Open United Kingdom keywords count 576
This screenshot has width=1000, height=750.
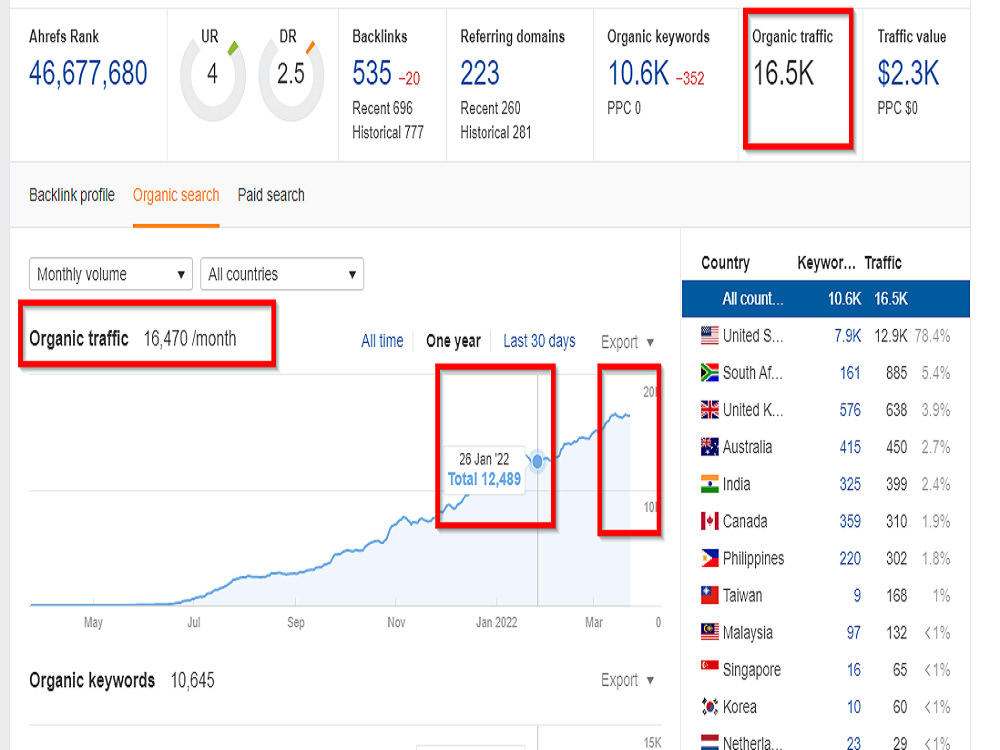coord(850,410)
